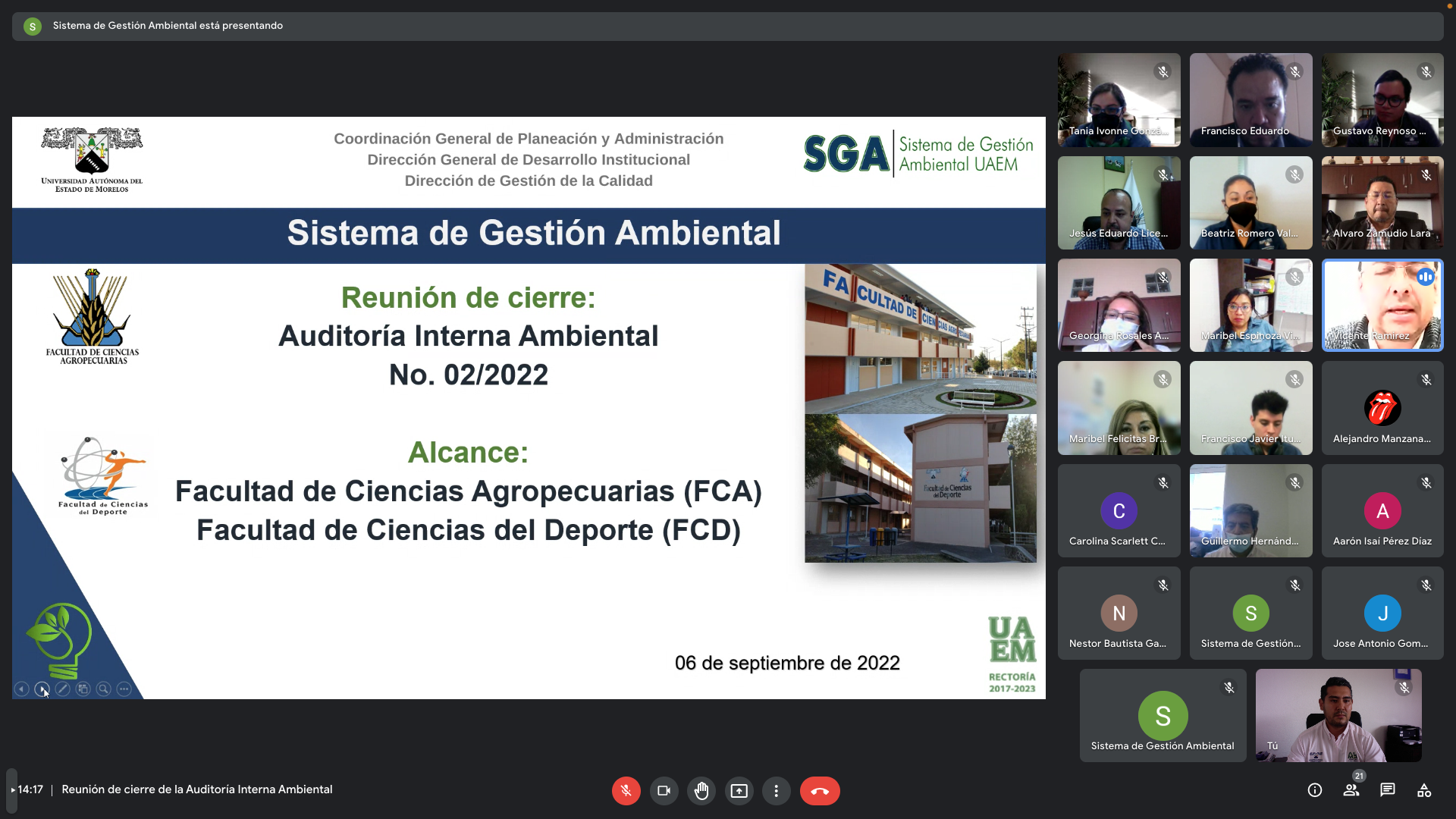Select Guillermo Hernánd... video tile
Viewport: 1456px width, 819px height.
coord(1250,510)
